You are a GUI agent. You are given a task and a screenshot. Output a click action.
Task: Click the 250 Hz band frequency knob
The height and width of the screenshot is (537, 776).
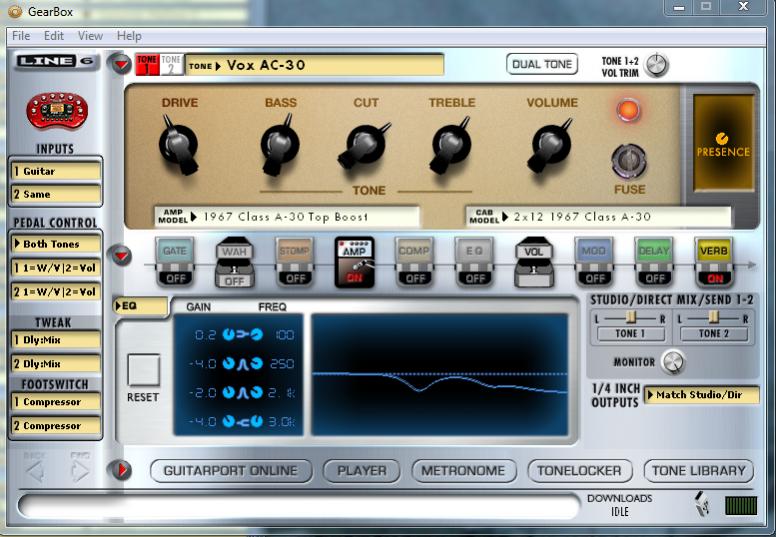(256, 364)
